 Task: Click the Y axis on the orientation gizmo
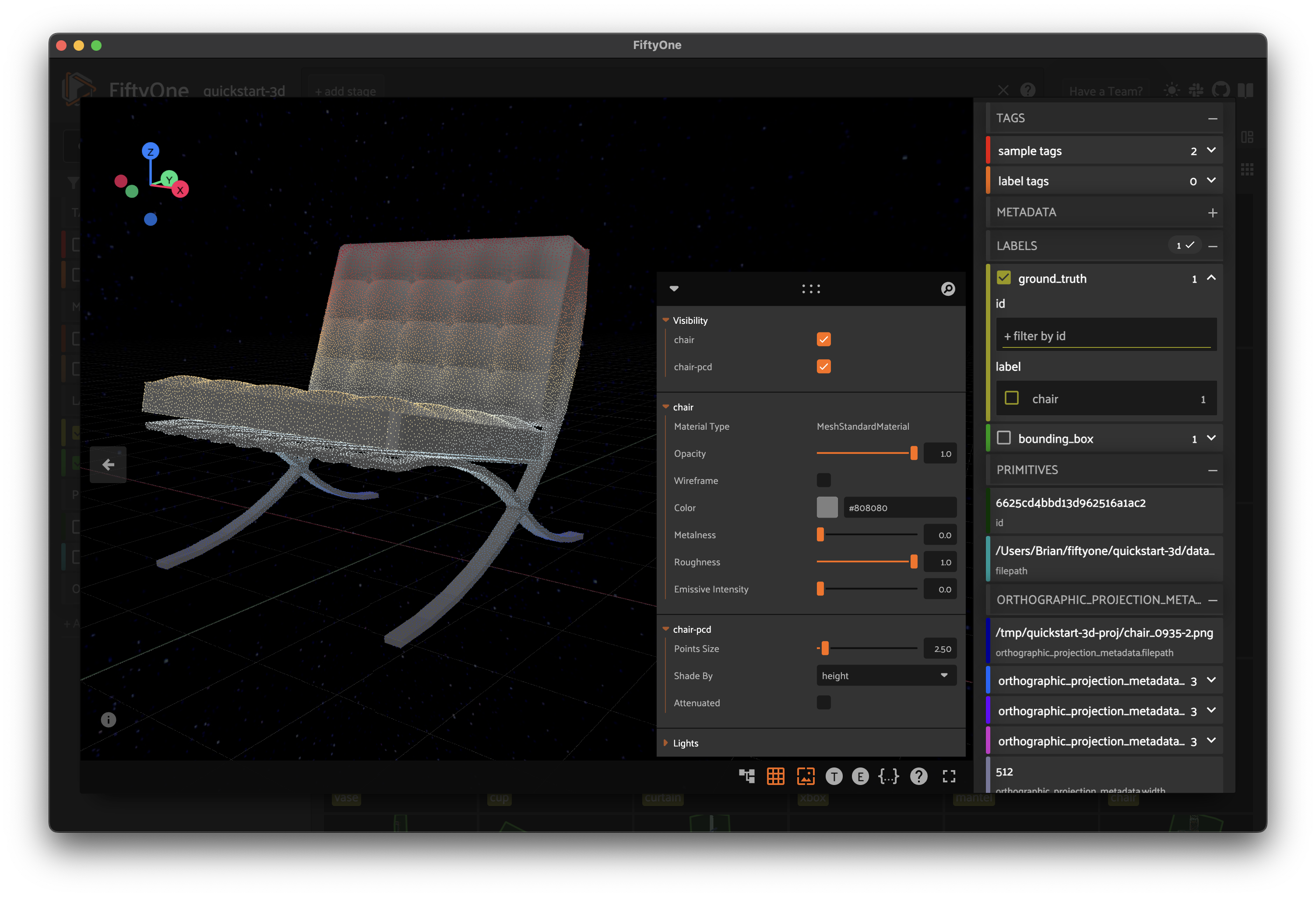pos(169,179)
